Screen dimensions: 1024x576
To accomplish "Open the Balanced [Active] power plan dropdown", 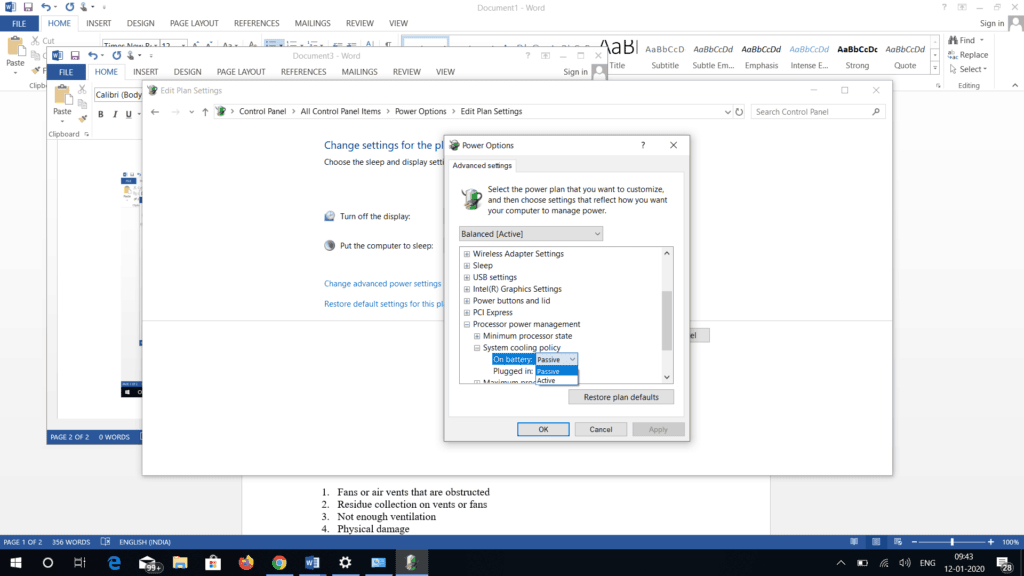I will [530, 234].
